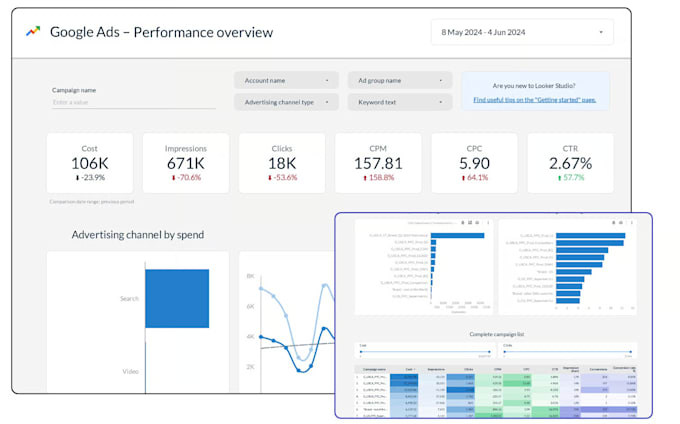Screen dimensions: 680x424
Task: Click the '2K' y-axis label on line chart
Action: tap(250, 367)
